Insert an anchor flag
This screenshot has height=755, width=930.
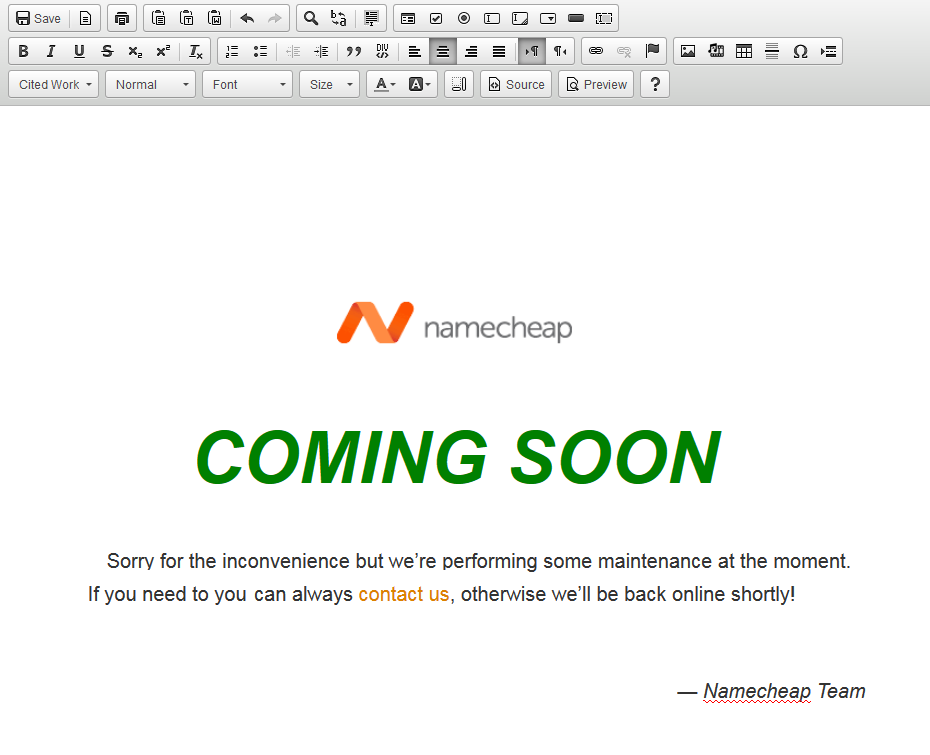pos(652,52)
